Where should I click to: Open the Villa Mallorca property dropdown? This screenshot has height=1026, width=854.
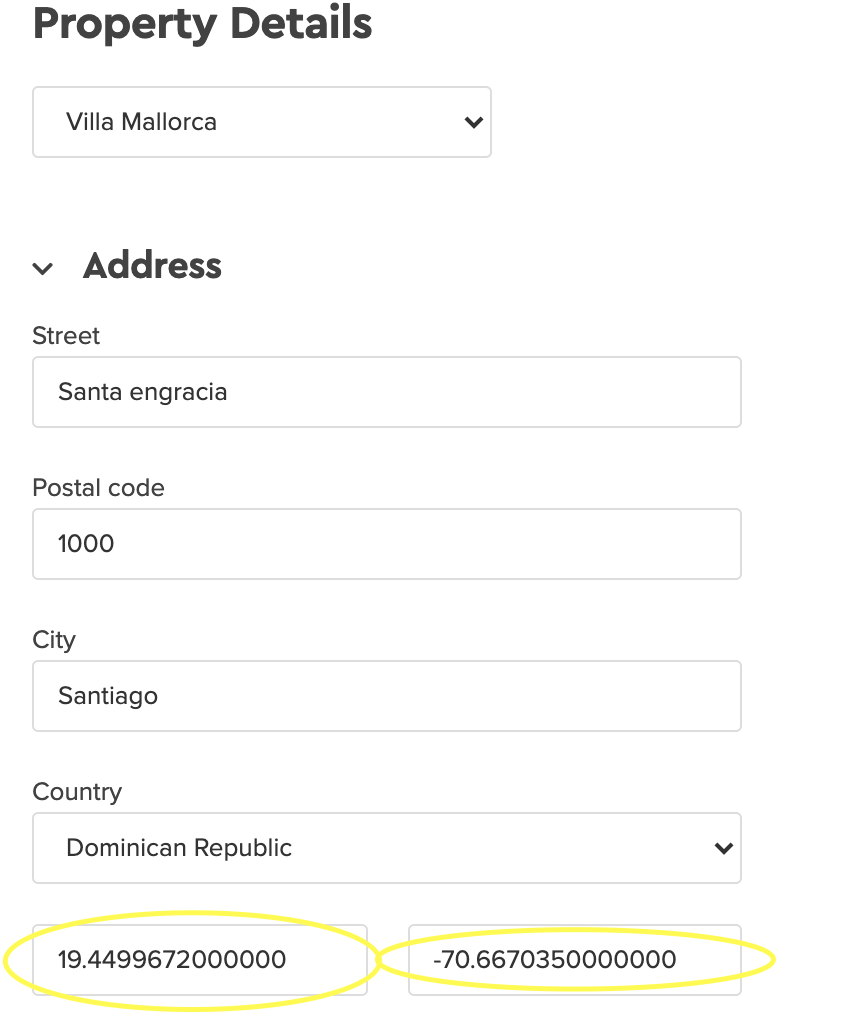pyautogui.click(x=262, y=122)
